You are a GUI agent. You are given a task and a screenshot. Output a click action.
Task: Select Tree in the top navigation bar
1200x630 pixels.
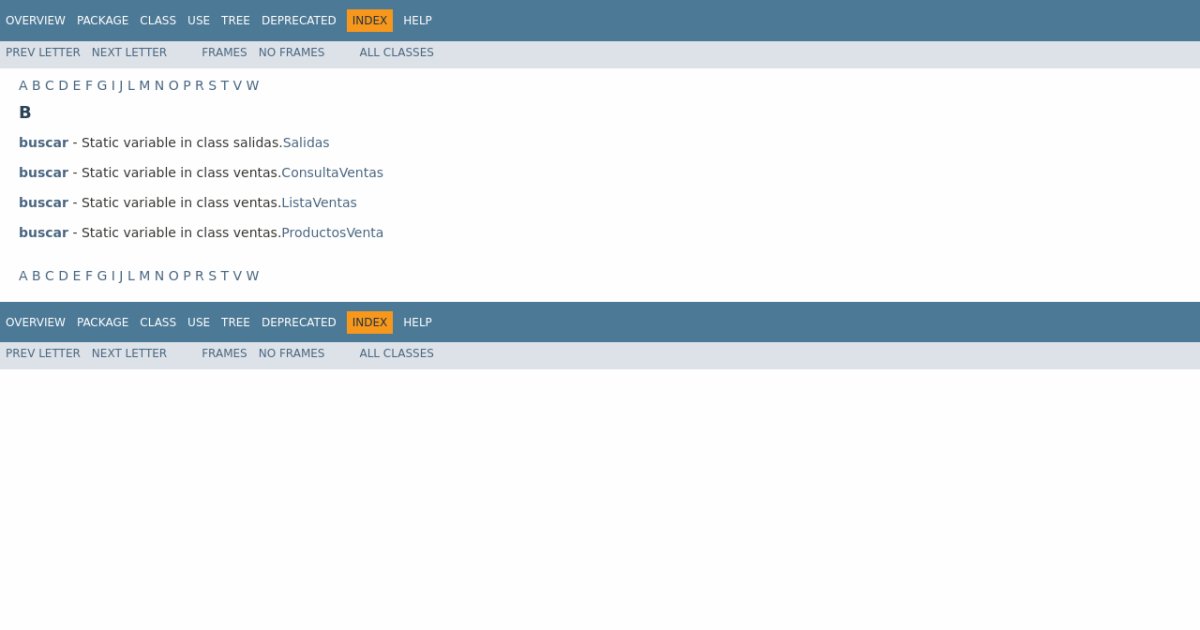click(235, 20)
